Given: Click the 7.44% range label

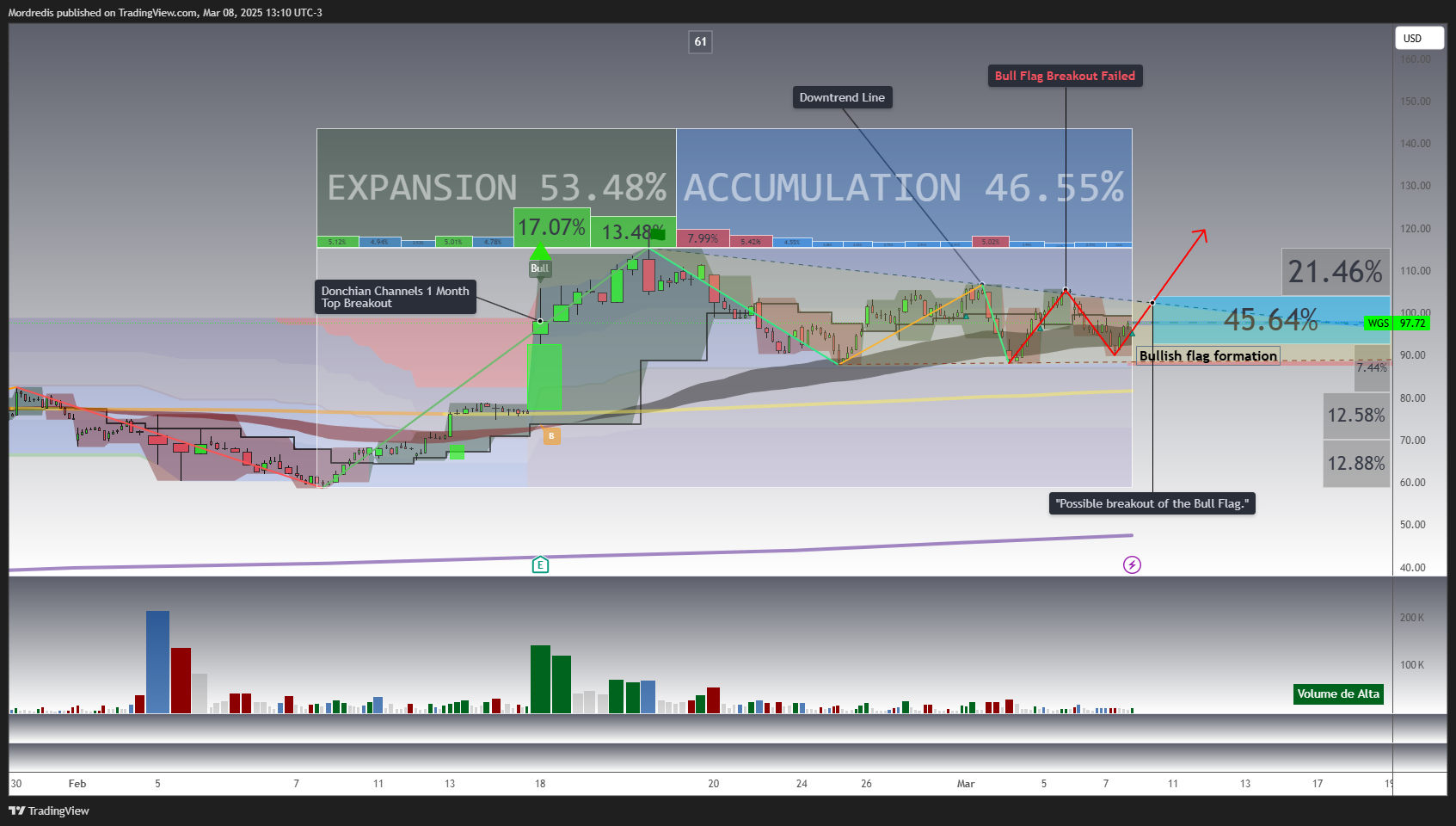Looking at the screenshot, I should (x=1372, y=367).
